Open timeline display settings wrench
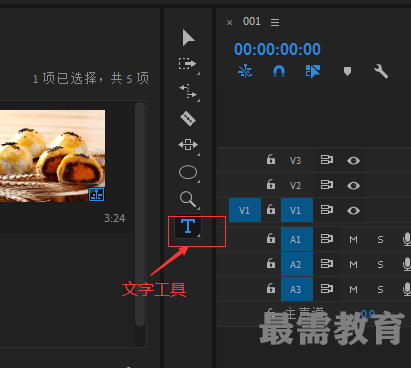This screenshot has width=411, height=368. pos(381,71)
